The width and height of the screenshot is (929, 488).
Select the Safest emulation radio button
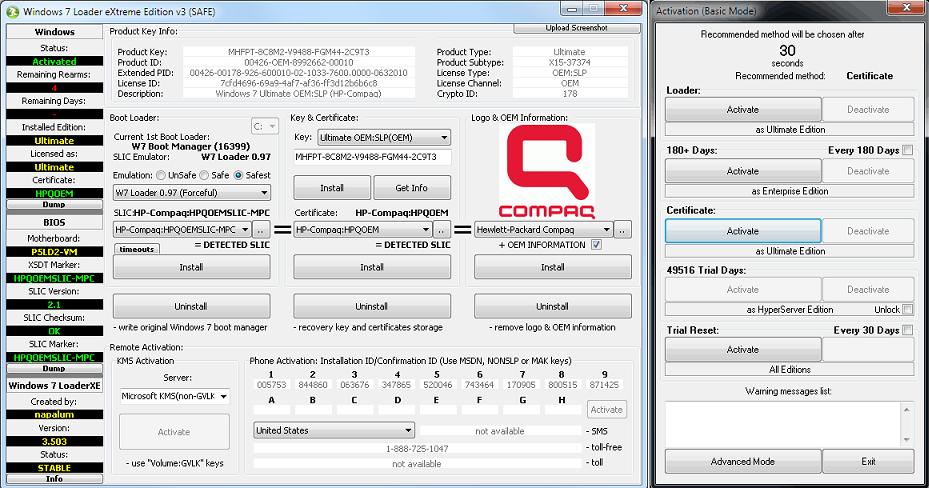click(x=239, y=175)
